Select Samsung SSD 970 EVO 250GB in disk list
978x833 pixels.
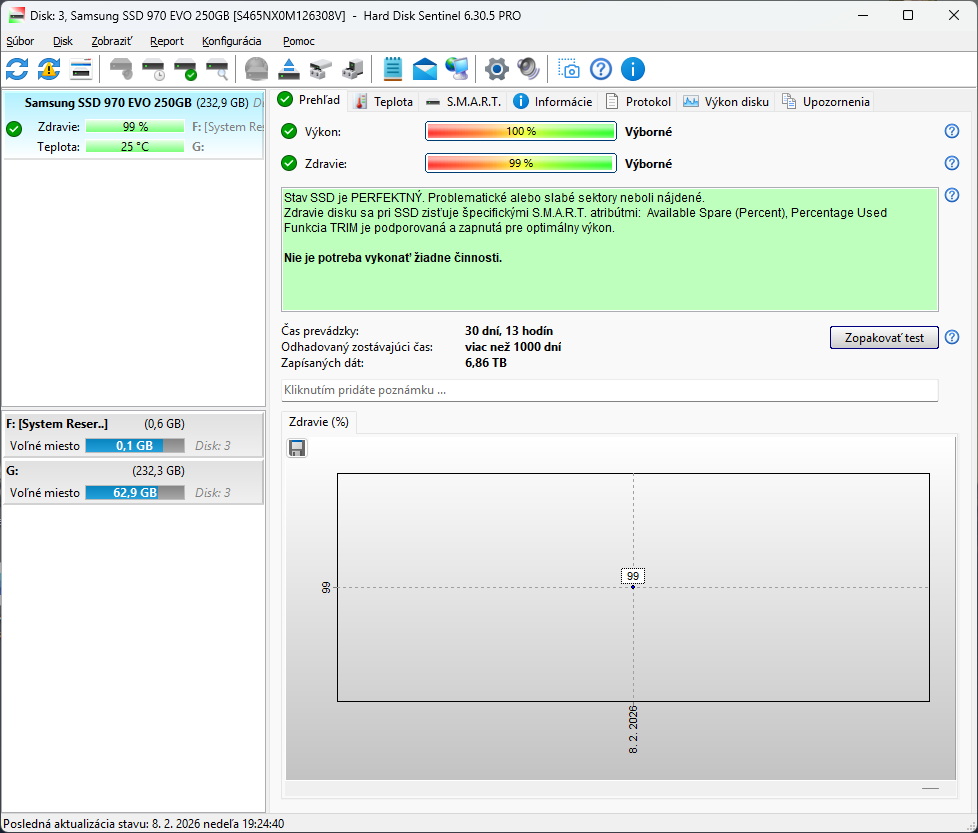click(x=134, y=124)
